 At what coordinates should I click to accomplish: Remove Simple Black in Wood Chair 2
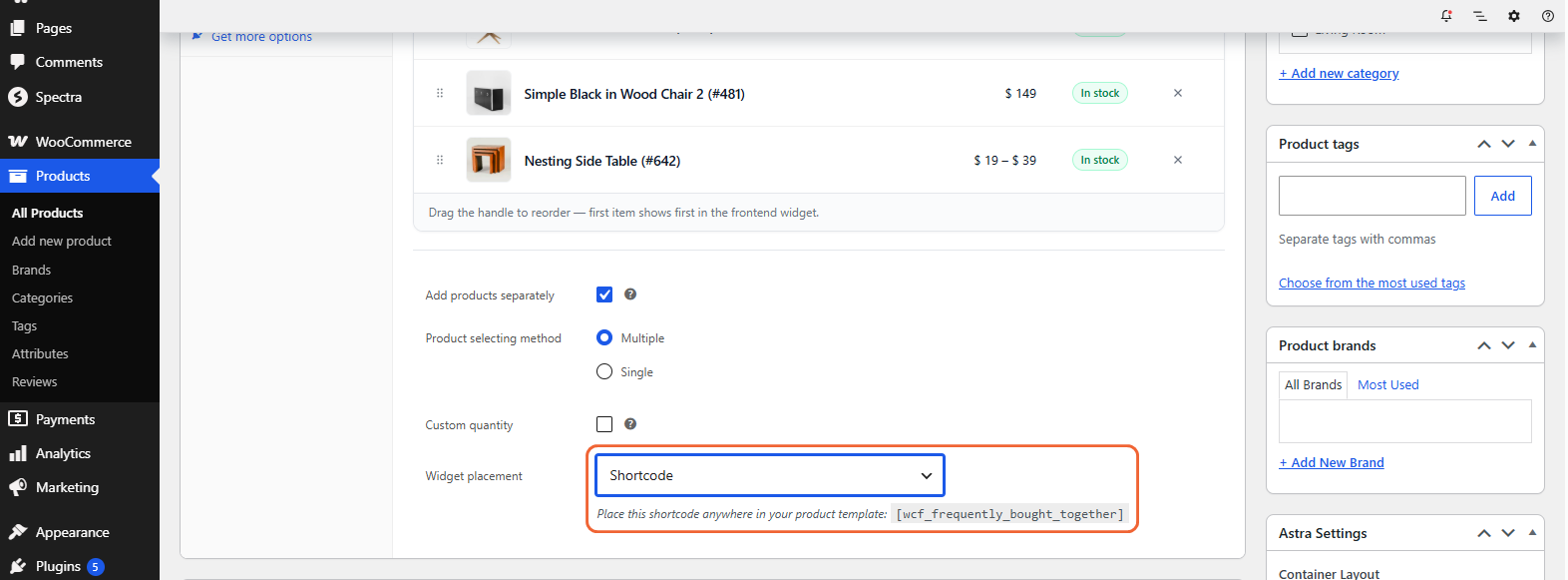[1178, 93]
